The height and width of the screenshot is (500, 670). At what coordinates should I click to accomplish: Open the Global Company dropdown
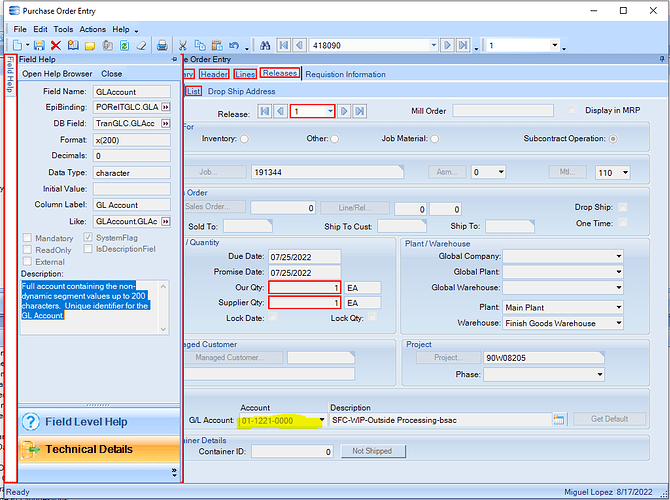pos(619,256)
